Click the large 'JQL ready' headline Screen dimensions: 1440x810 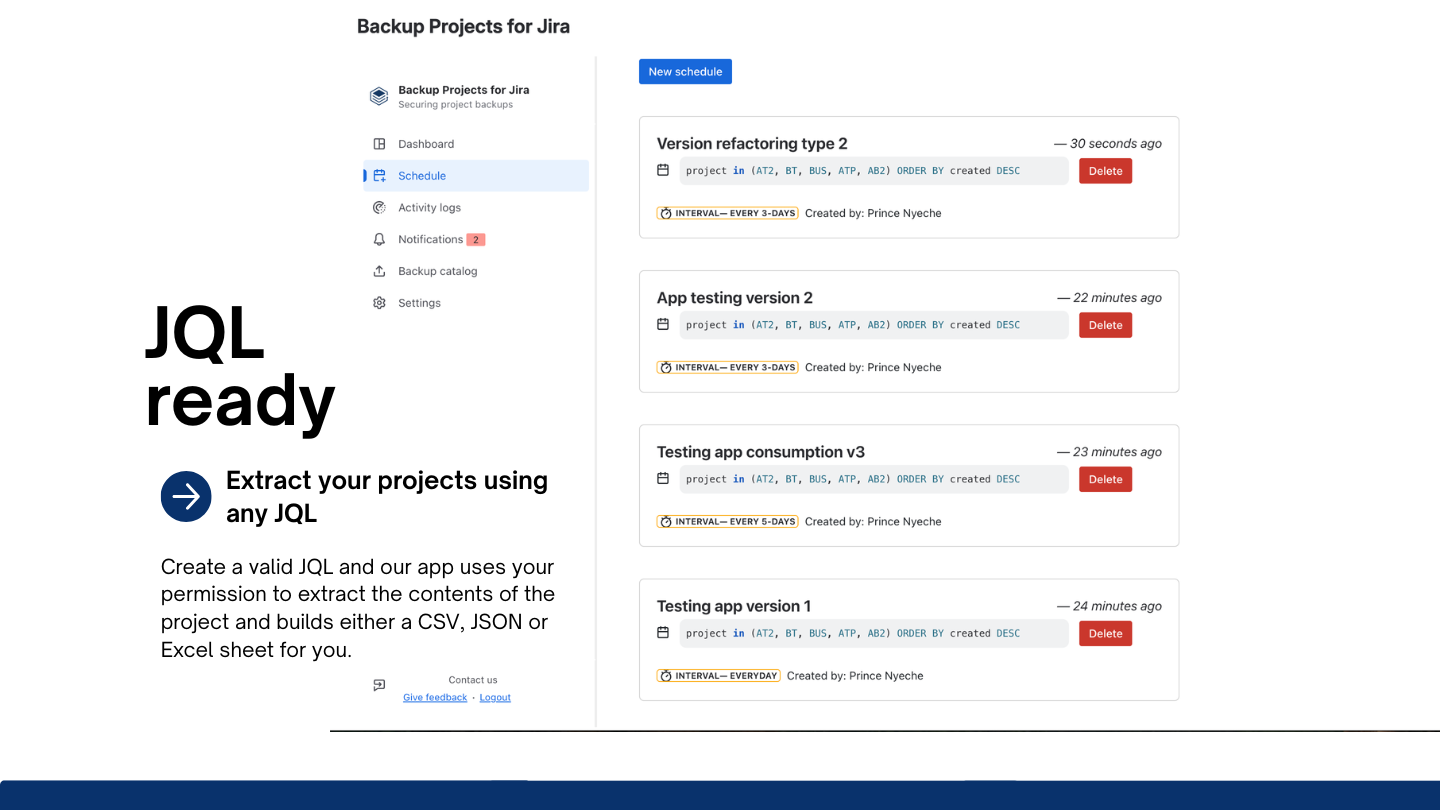pyautogui.click(x=240, y=368)
